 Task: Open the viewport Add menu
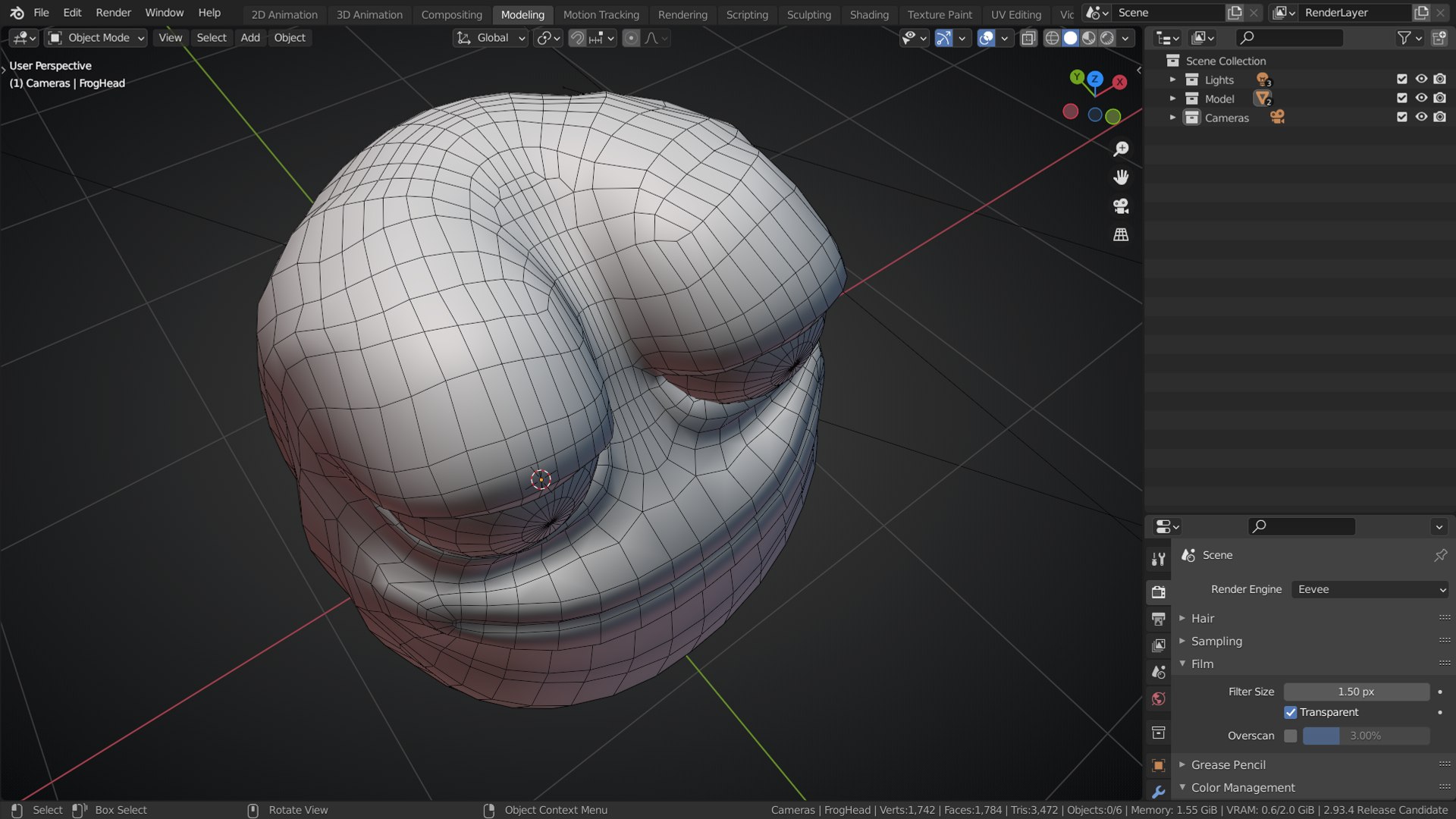tap(249, 38)
